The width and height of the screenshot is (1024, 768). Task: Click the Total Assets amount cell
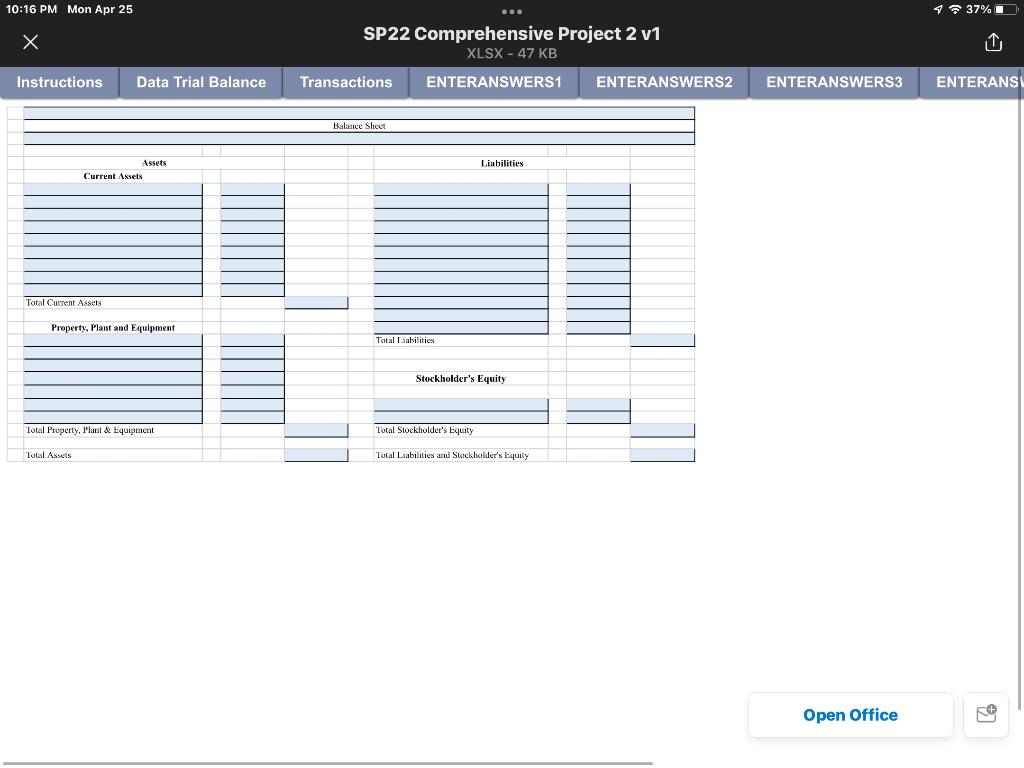(x=316, y=455)
